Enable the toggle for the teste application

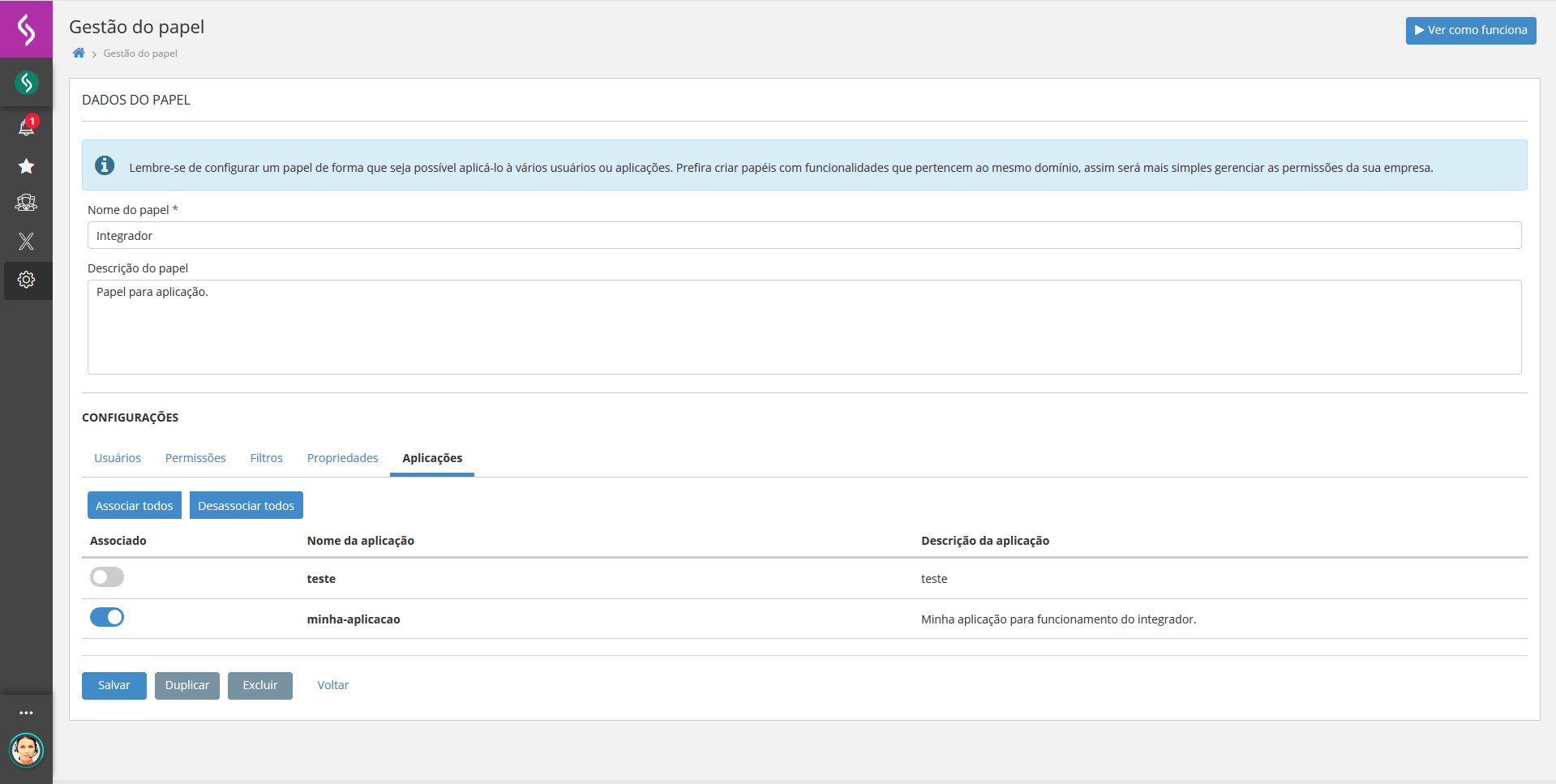(x=106, y=576)
